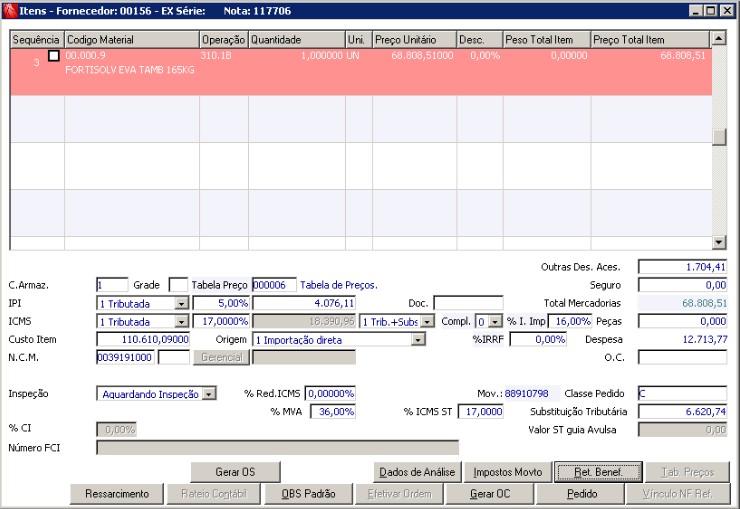Viewport: 740px width, 509px height.
Task: Click the Custo Item field
Action: point(143,340)
